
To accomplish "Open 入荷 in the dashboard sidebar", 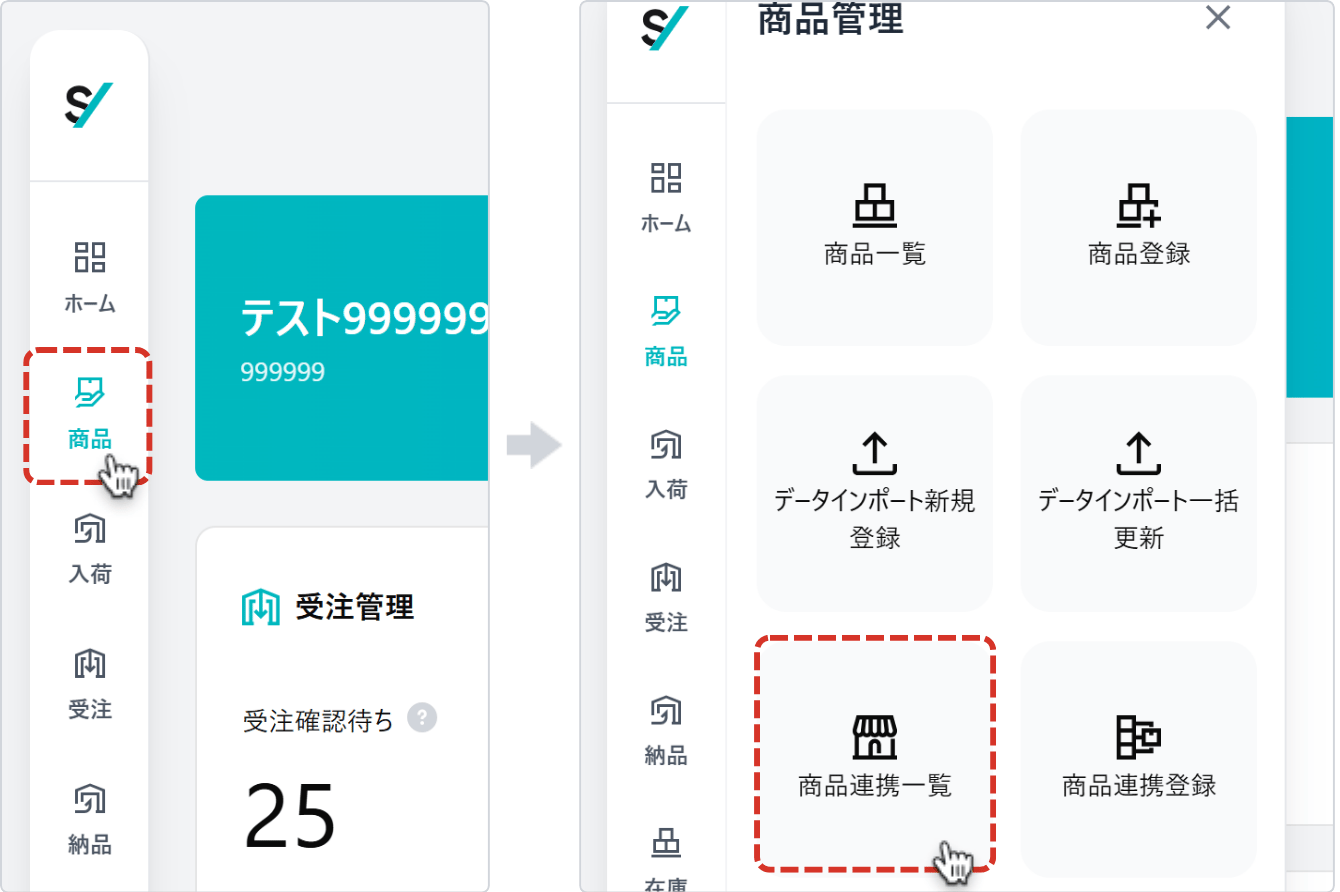I will tap(90, 548).
